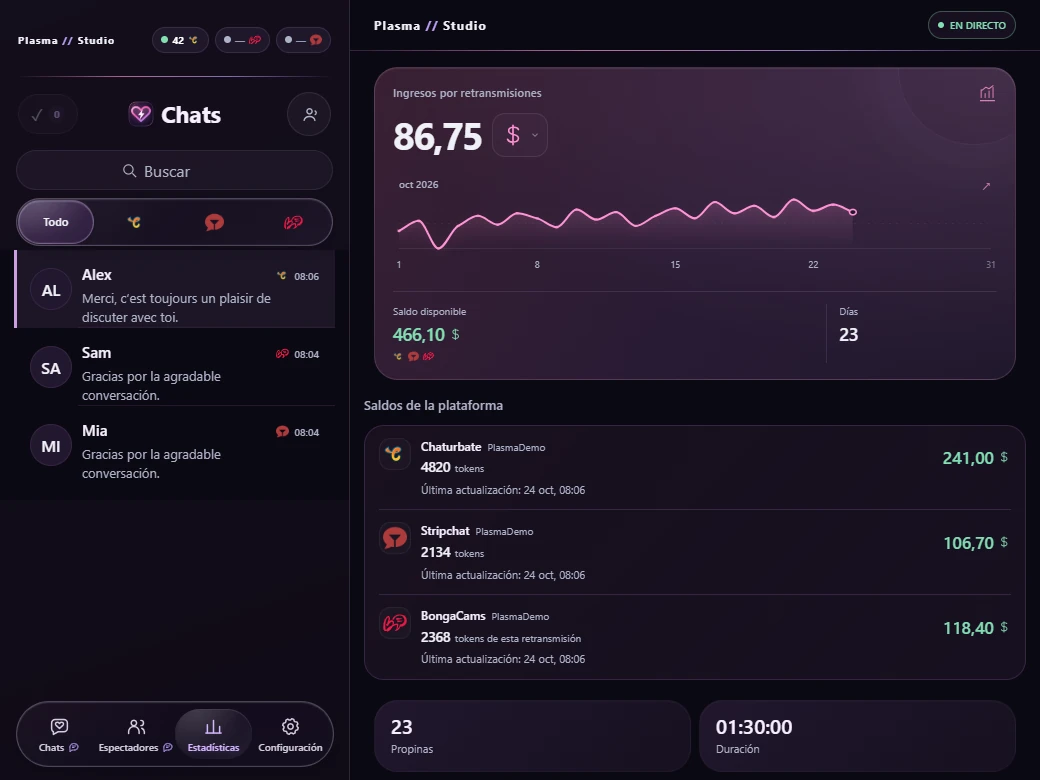Viewport: 1040px width, 780px height.
Task: Click the Chaturbate icon in platform balances
Action: [x=395, y=454]
